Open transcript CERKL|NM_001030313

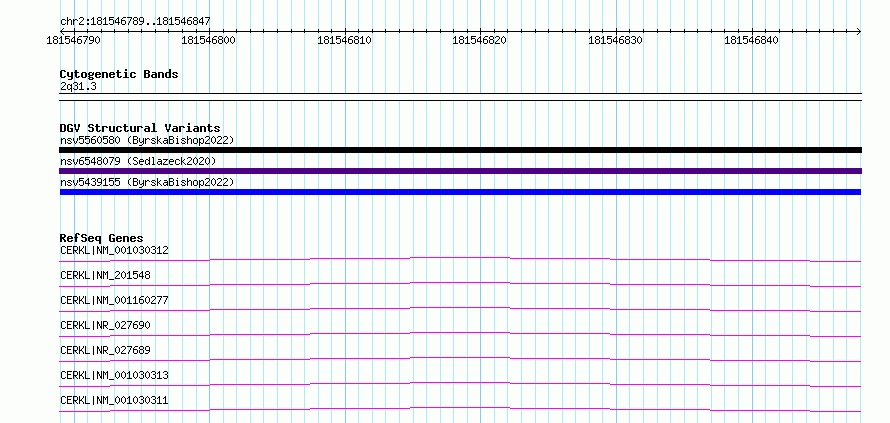coord(114,375)
